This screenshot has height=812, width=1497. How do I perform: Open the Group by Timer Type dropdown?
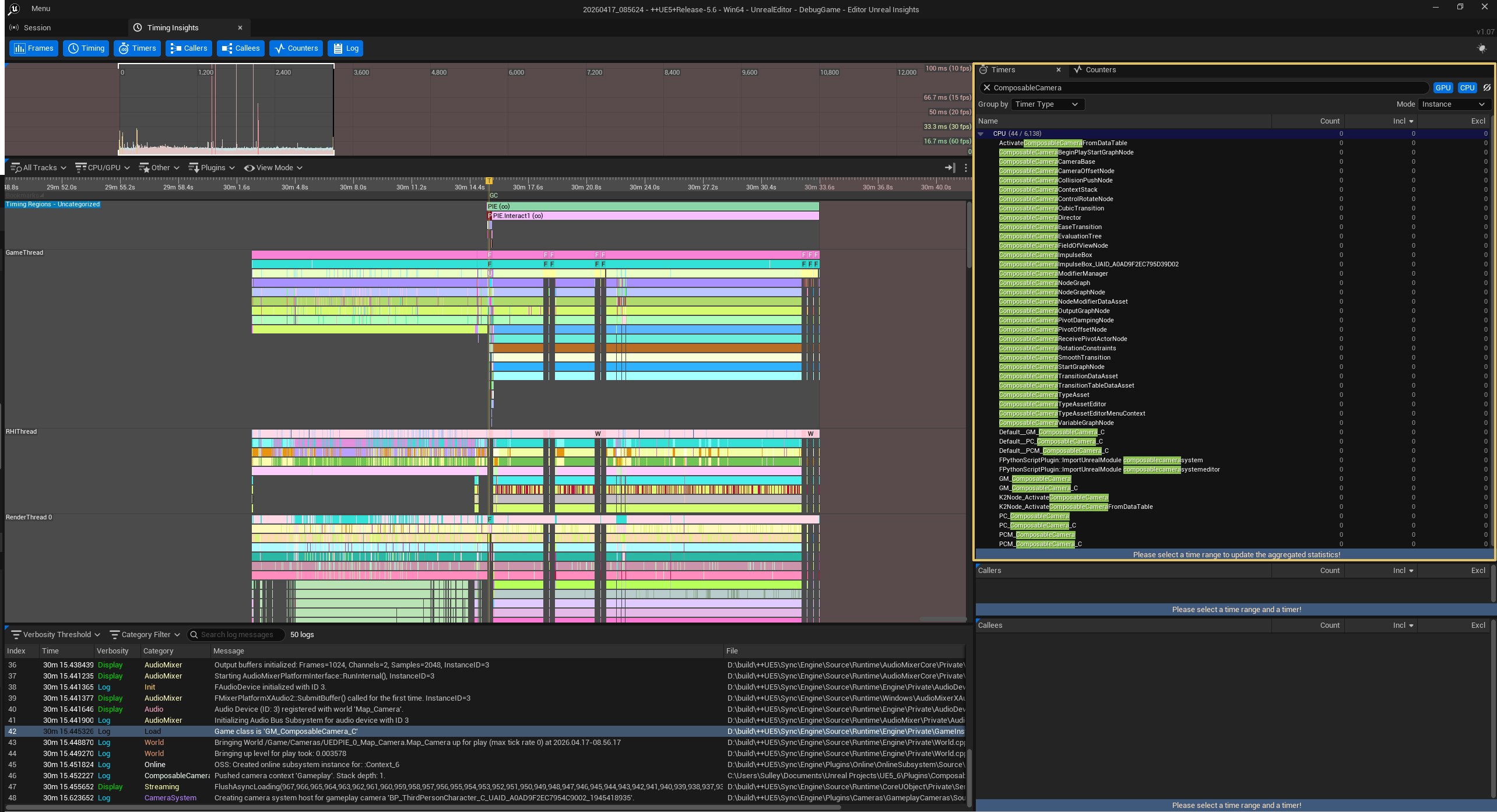1046,104
